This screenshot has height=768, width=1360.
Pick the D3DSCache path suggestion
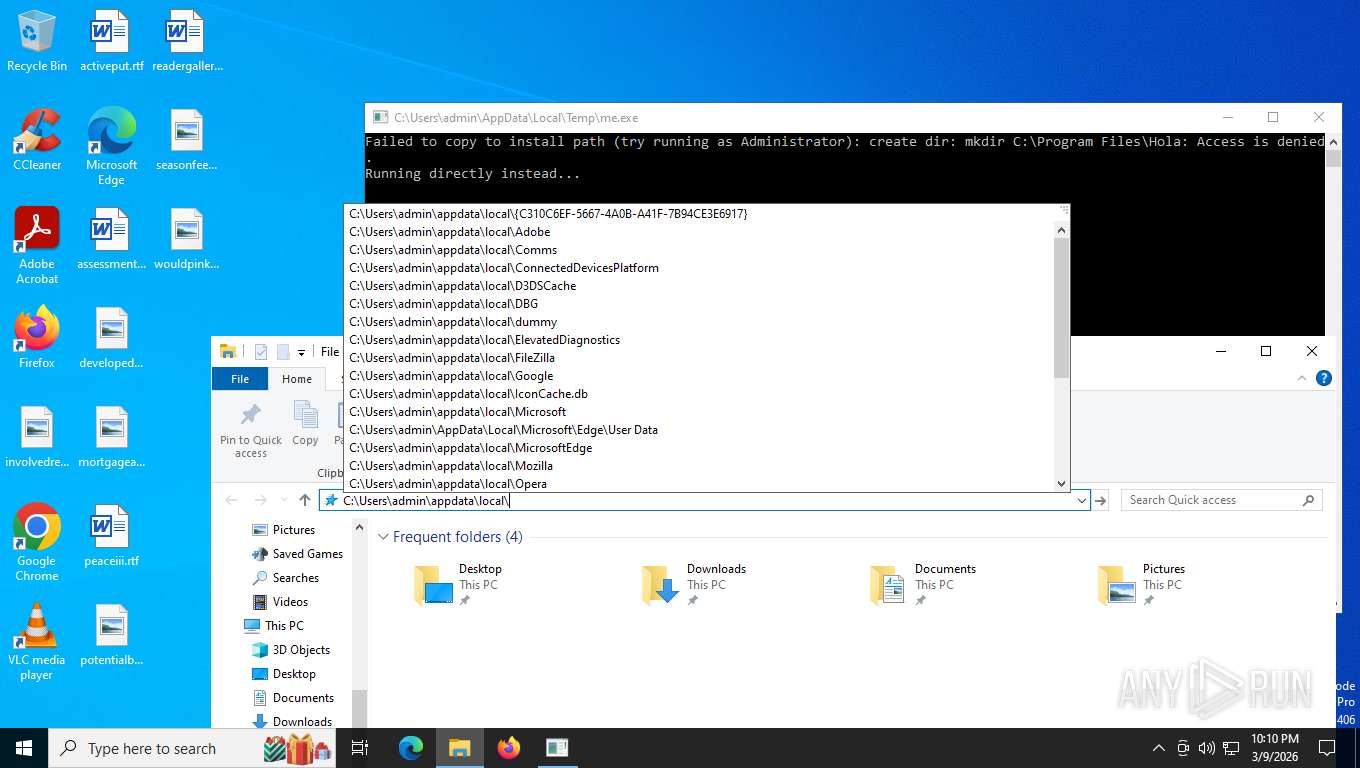699,286
